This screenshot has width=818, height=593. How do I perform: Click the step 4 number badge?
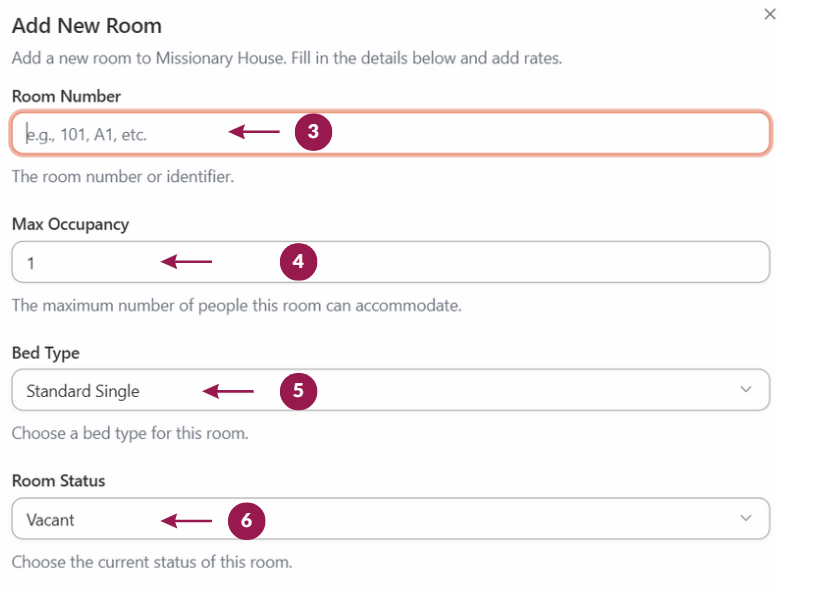[x=298, y=262]
